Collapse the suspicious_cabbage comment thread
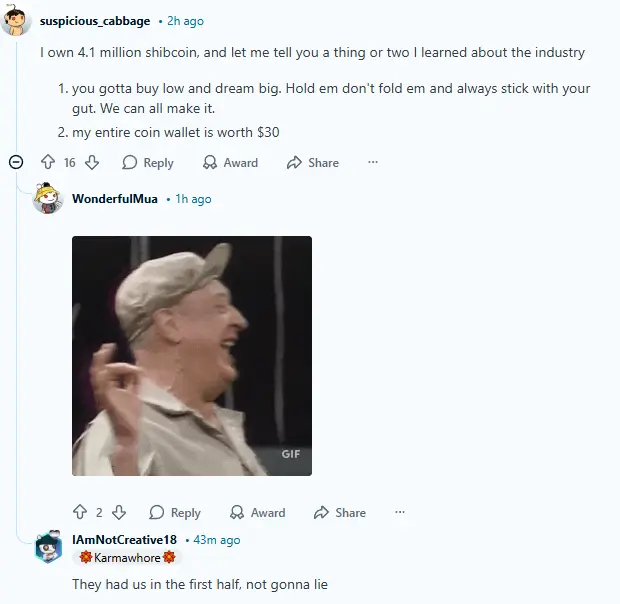Image resolution: width=620 pixels, height=604 pixels. (16, 162)
